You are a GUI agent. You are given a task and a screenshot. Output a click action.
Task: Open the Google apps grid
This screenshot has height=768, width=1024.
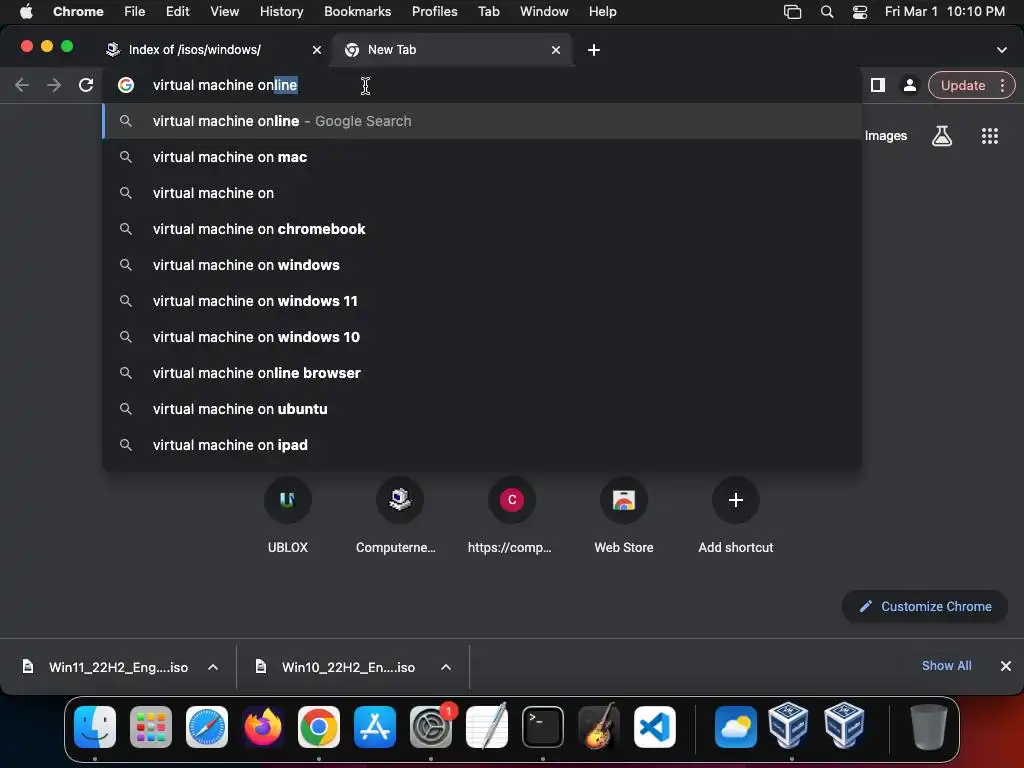[990, 136]
